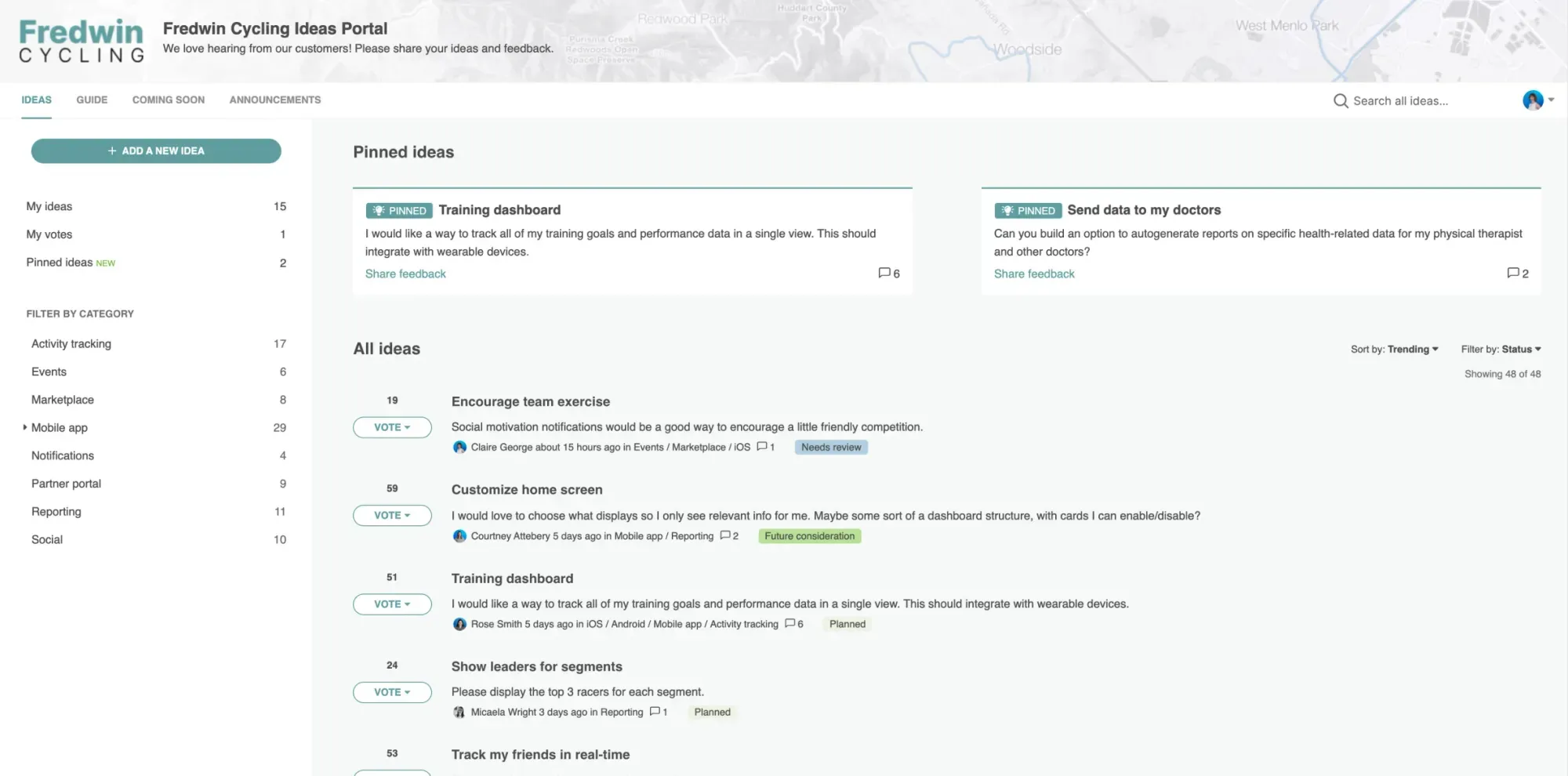The width and height of the screenshot is (1568, 776).
Task: Open Share feedback on Training dashboard pinned card
Action: point(405,273)
